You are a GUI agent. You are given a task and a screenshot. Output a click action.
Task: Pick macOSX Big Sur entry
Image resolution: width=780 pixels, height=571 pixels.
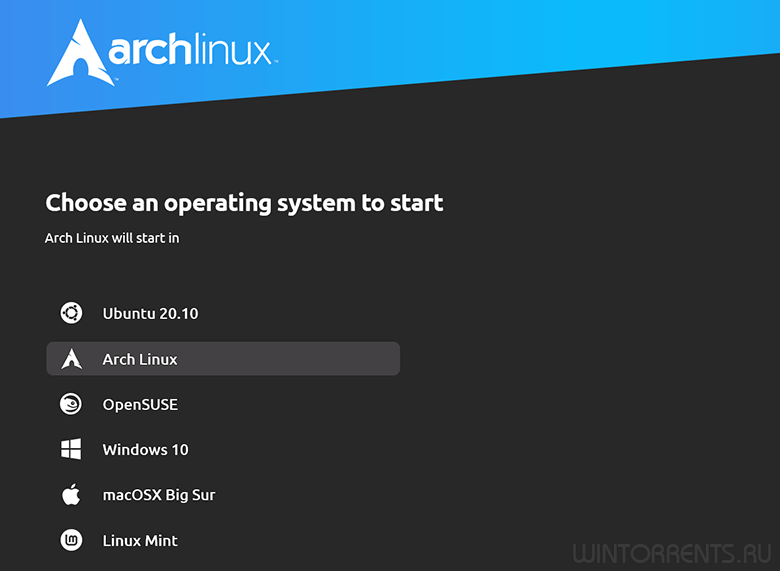pos(159,495)
